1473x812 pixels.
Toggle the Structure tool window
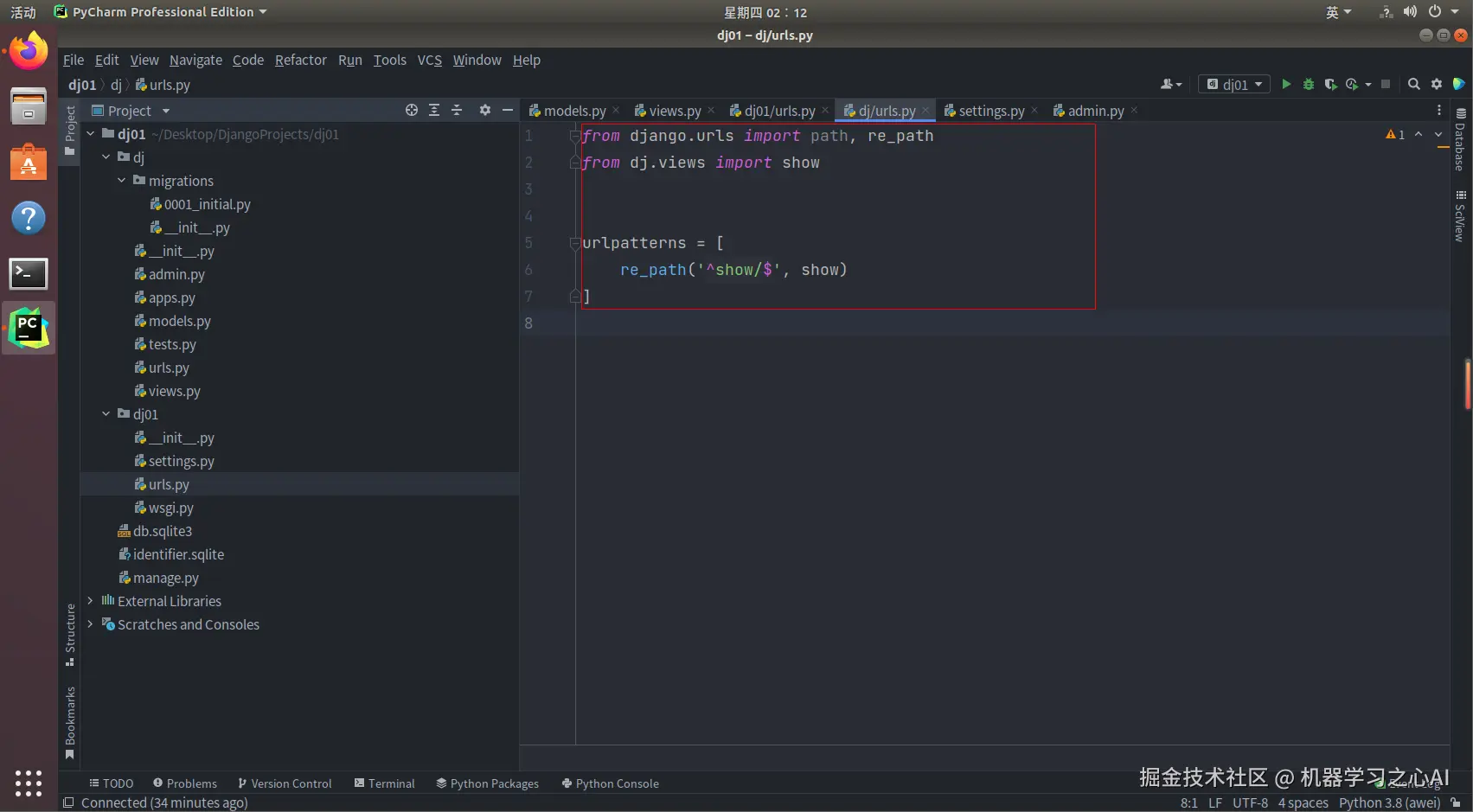[70, 634]
